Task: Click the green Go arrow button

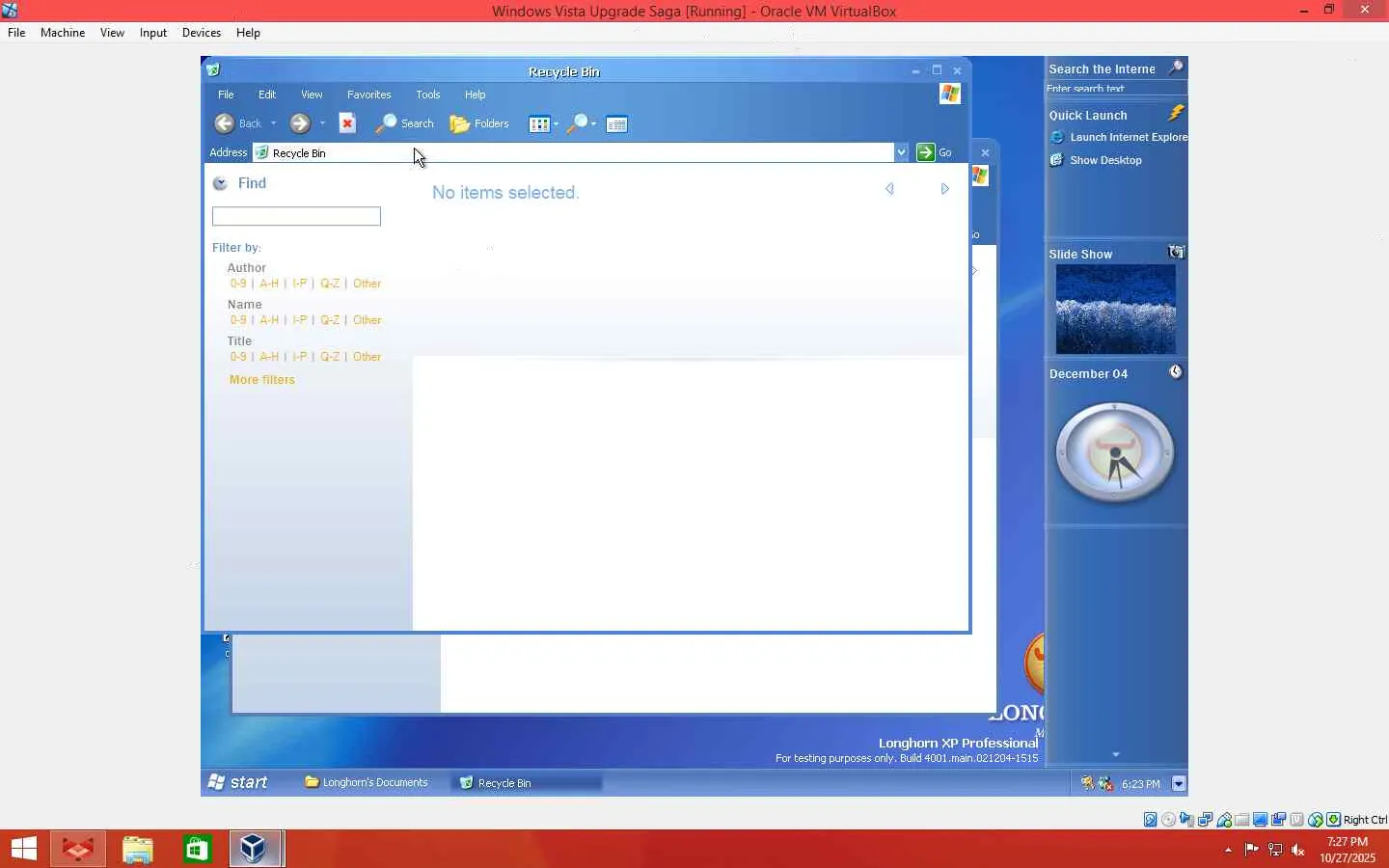Action: pyautogui.click(x=926, y=152)
